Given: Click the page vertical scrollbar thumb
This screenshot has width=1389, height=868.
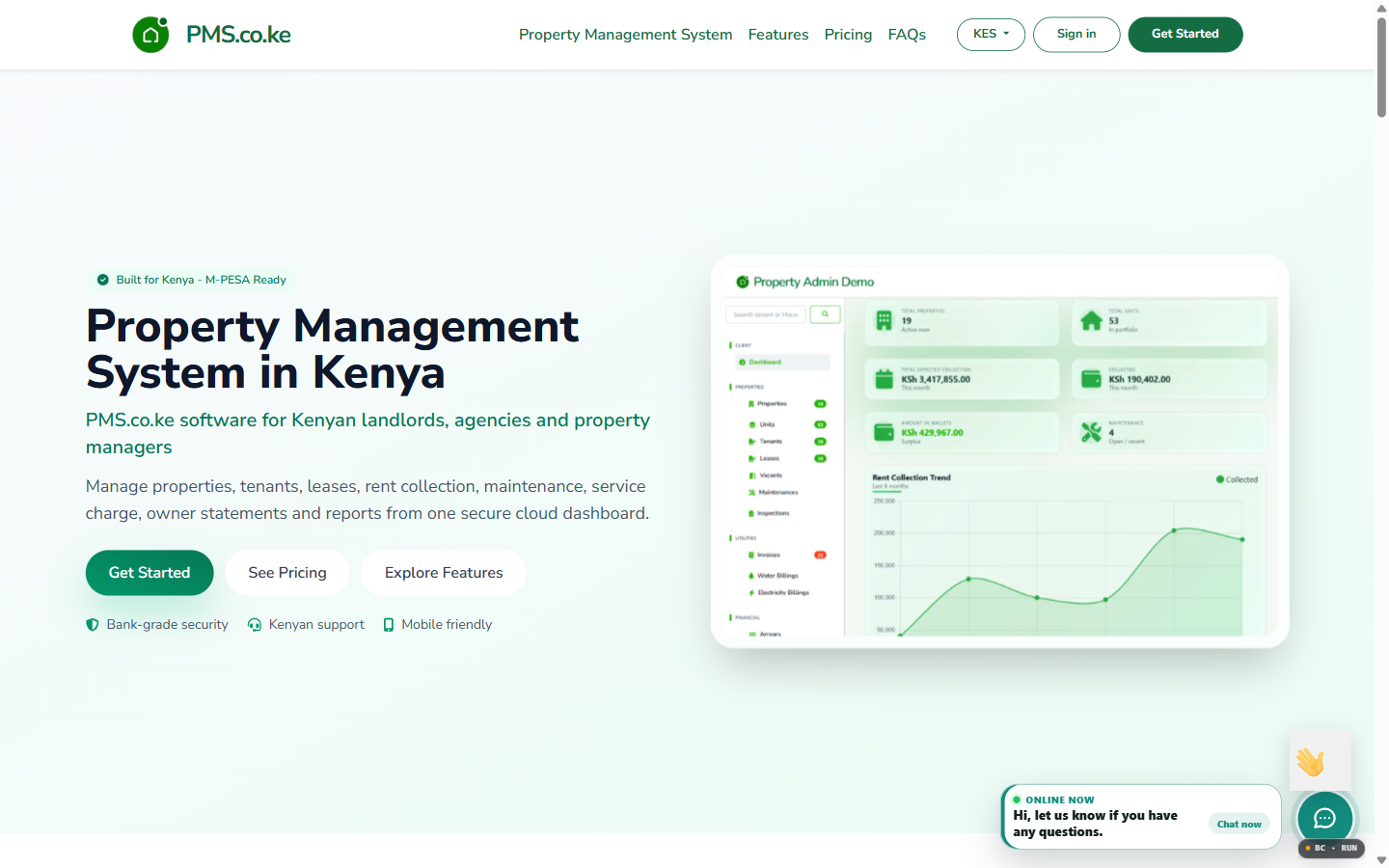Looking at the screenshot, I should tap(1381, 68).
